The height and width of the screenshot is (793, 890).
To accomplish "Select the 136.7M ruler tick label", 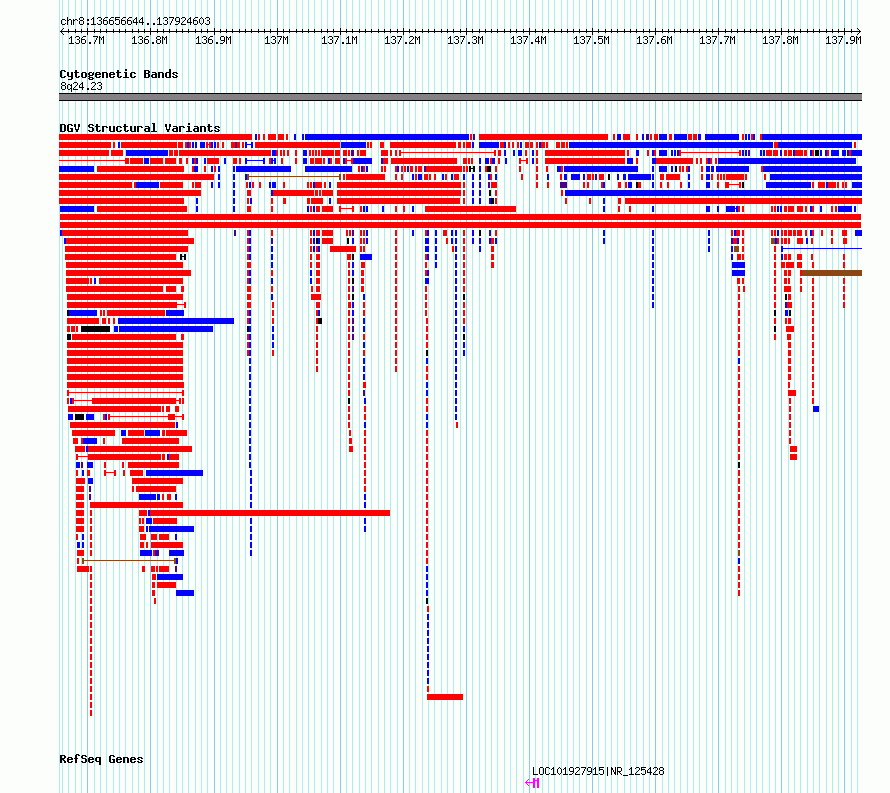I will pyautogui.click(x=86, y=40).
